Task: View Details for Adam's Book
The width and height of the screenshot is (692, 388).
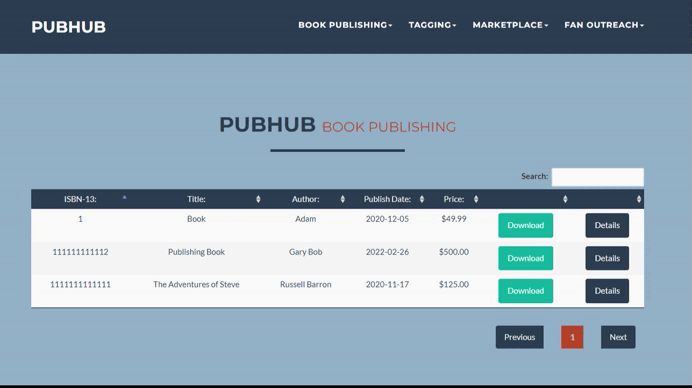Action: 607,225
